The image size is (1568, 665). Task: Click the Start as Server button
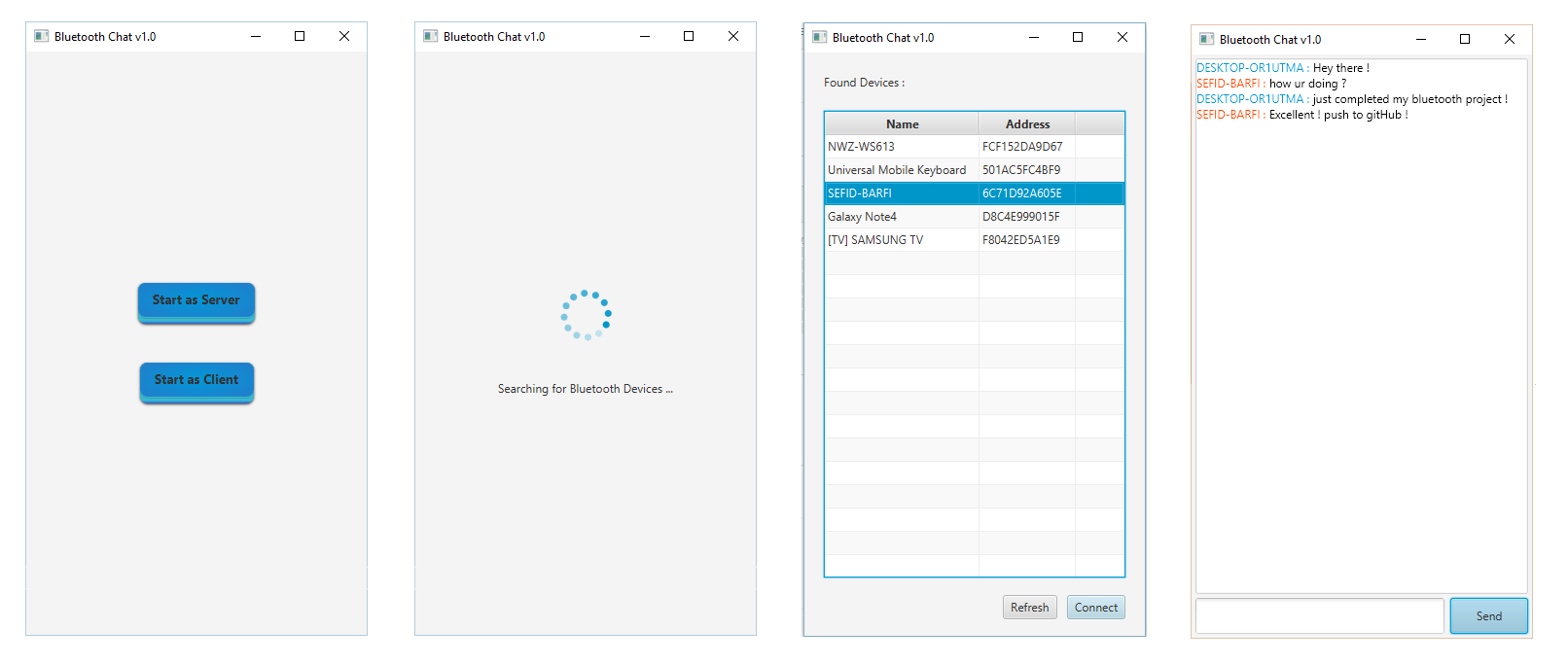(x=196, y=301)
